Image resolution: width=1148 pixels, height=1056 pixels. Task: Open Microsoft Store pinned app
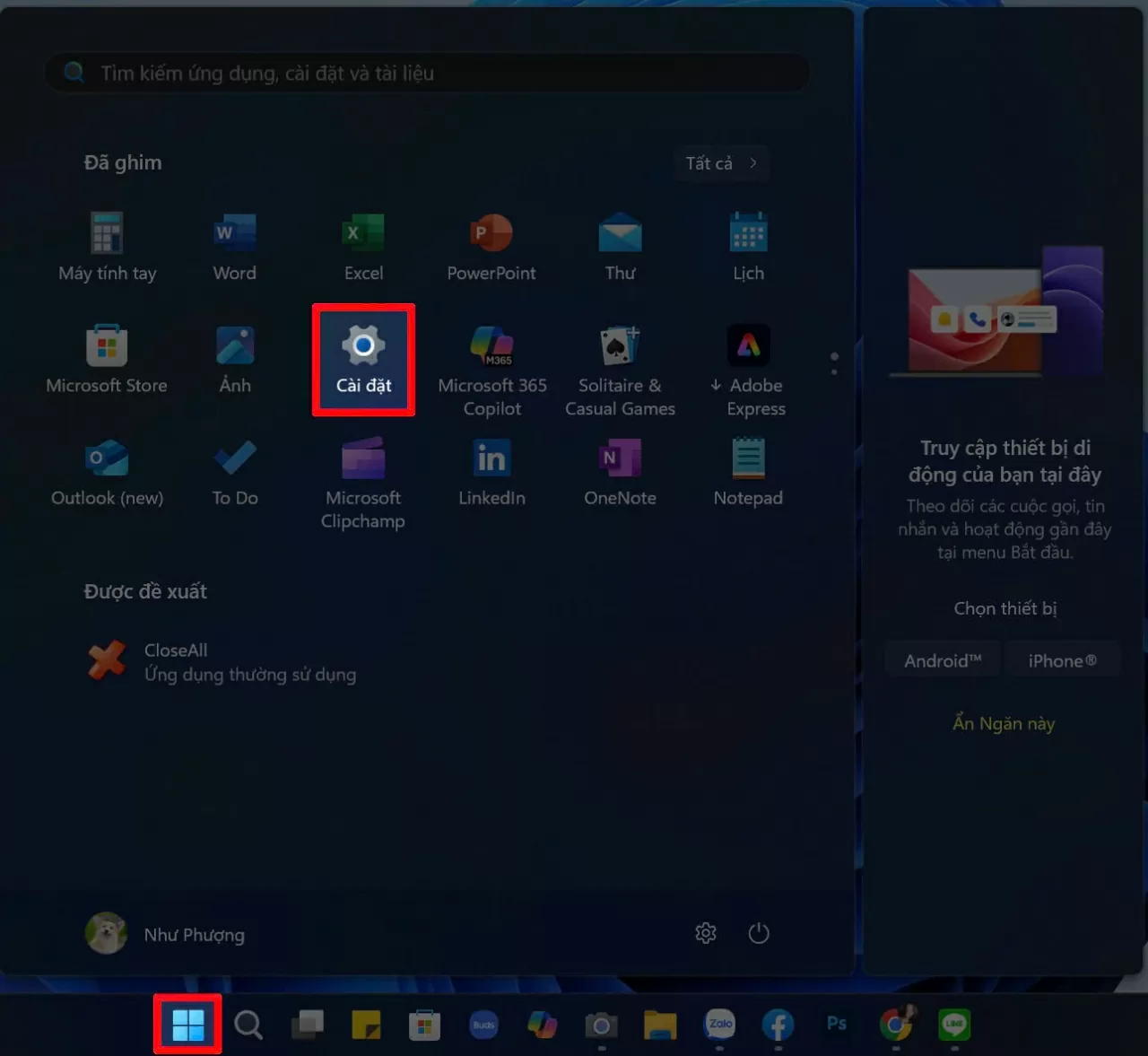click(107, 359)
